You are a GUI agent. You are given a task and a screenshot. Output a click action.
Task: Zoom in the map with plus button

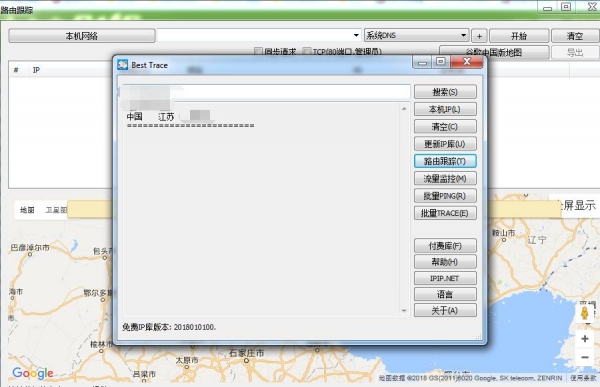click(585, 339)
